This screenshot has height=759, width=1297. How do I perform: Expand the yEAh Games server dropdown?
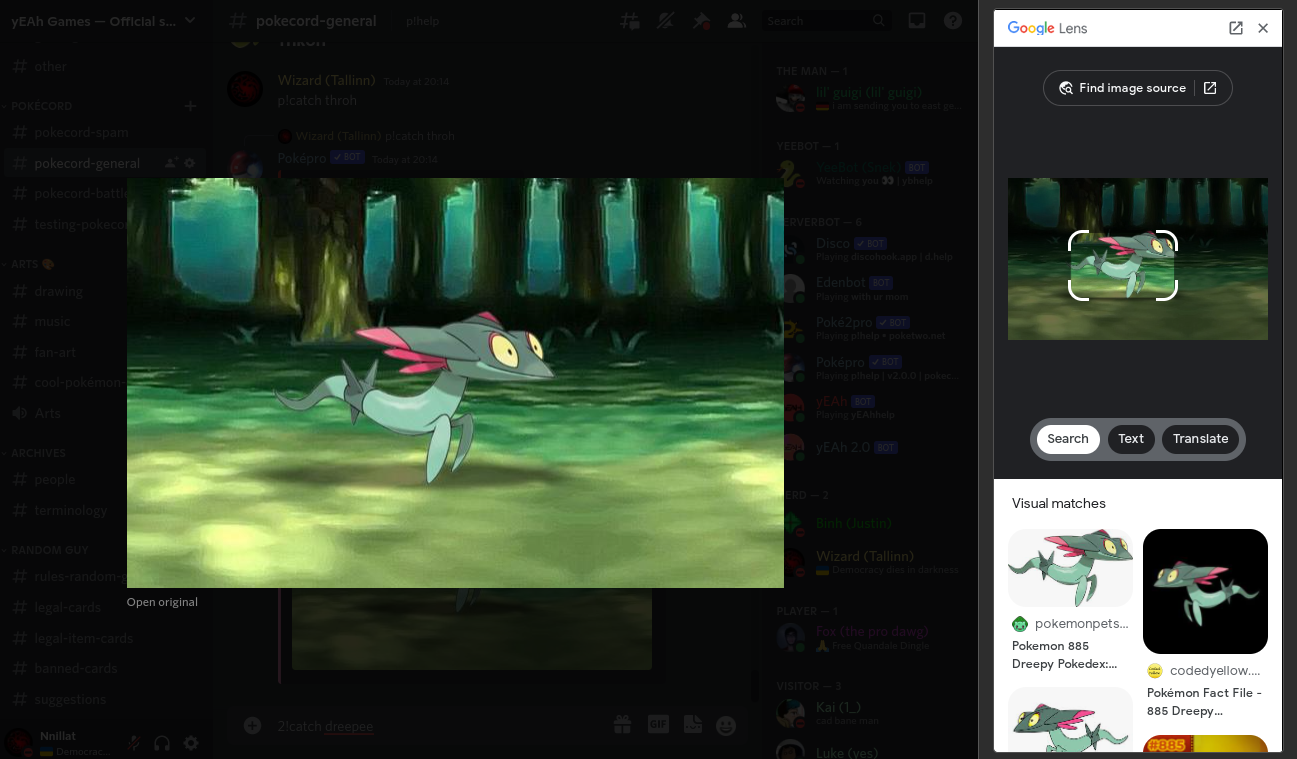point(190,21)
